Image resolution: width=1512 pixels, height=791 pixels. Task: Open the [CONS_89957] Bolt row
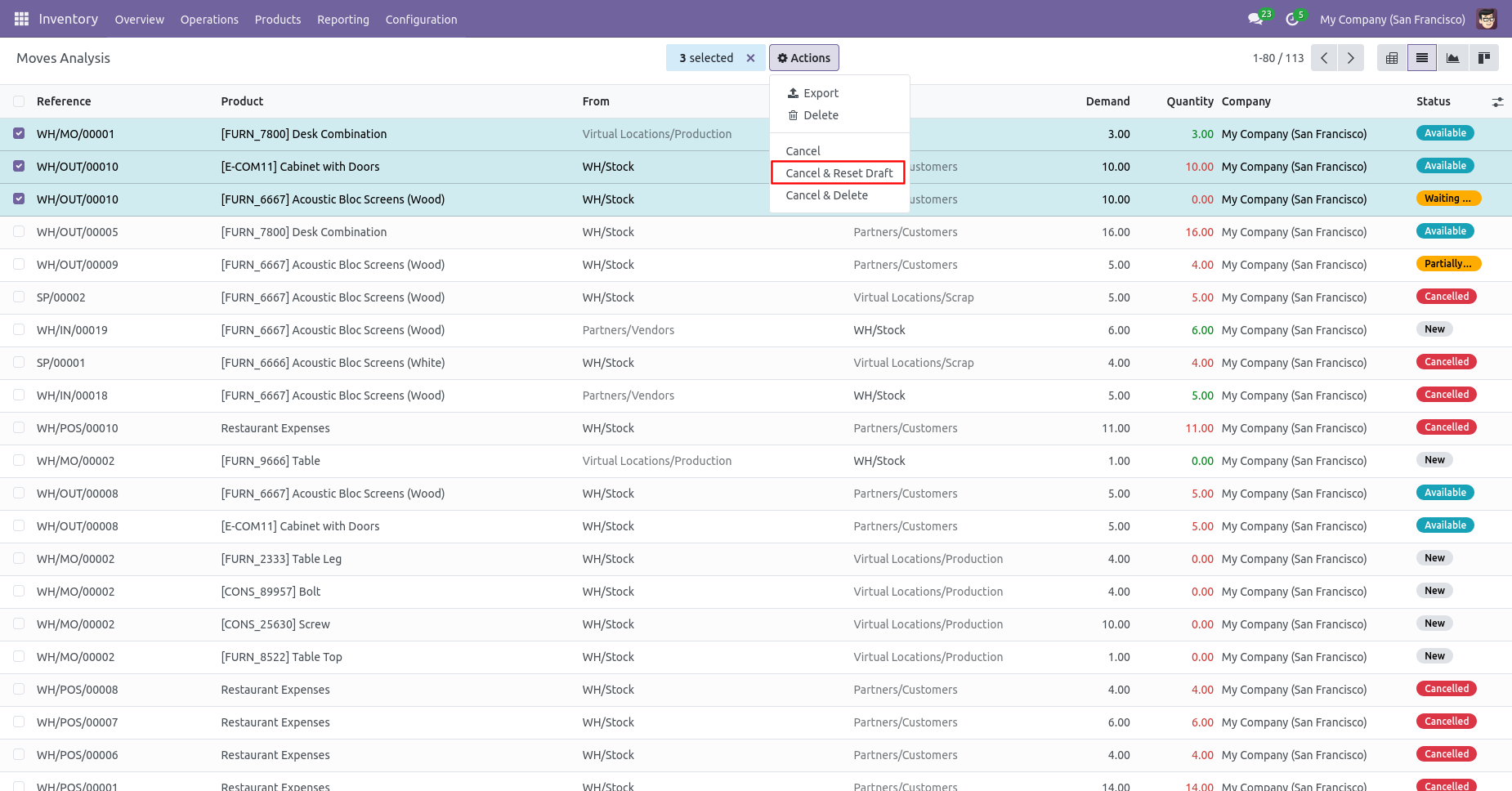(756, 592)
